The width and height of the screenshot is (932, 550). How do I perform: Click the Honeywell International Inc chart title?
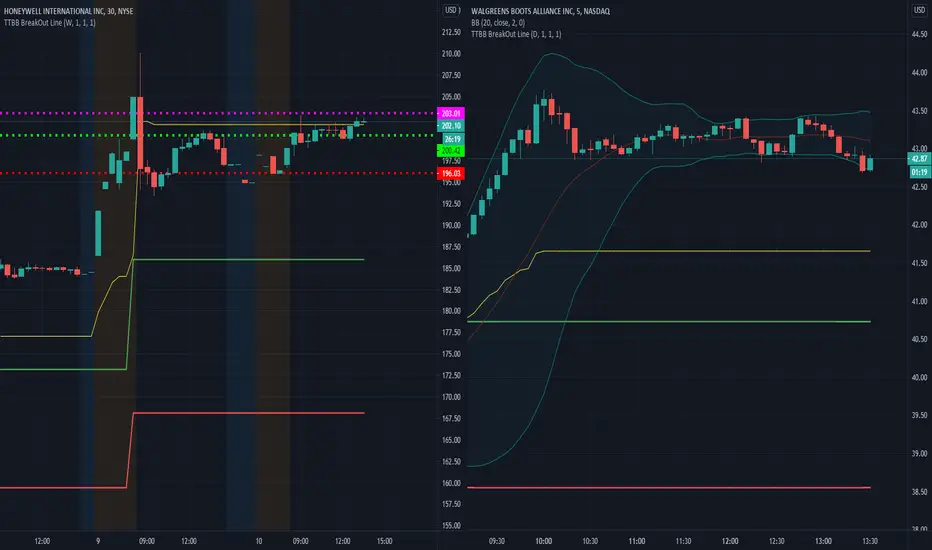68,11
